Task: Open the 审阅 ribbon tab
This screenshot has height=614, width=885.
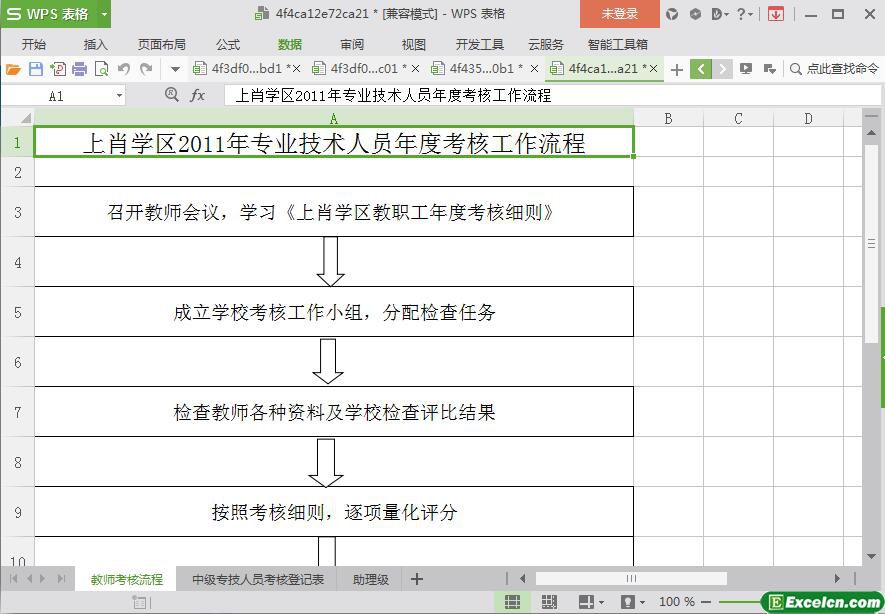Action: tap(352, 45)
